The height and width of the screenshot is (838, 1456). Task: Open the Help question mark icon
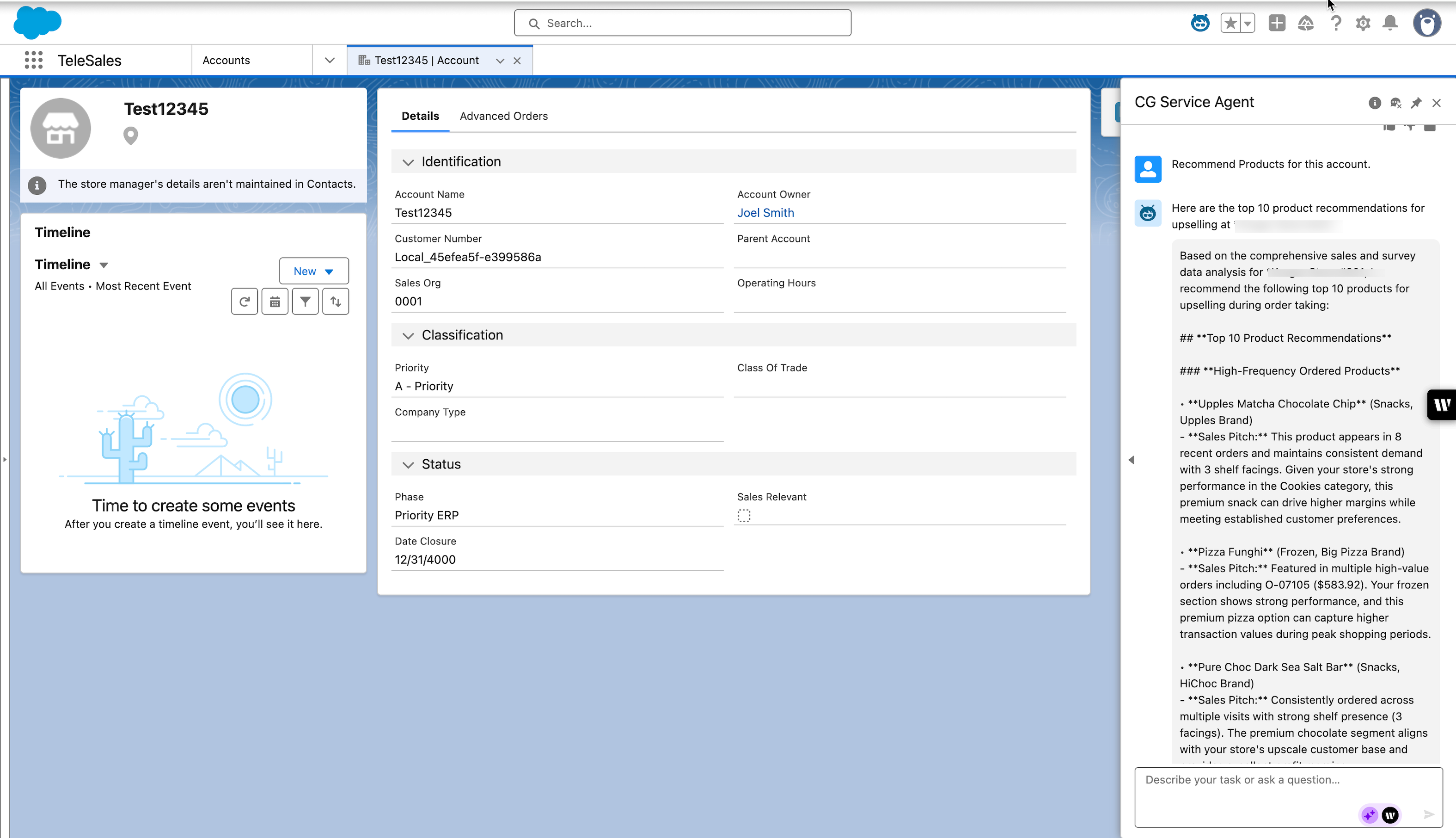(1336, 23)
